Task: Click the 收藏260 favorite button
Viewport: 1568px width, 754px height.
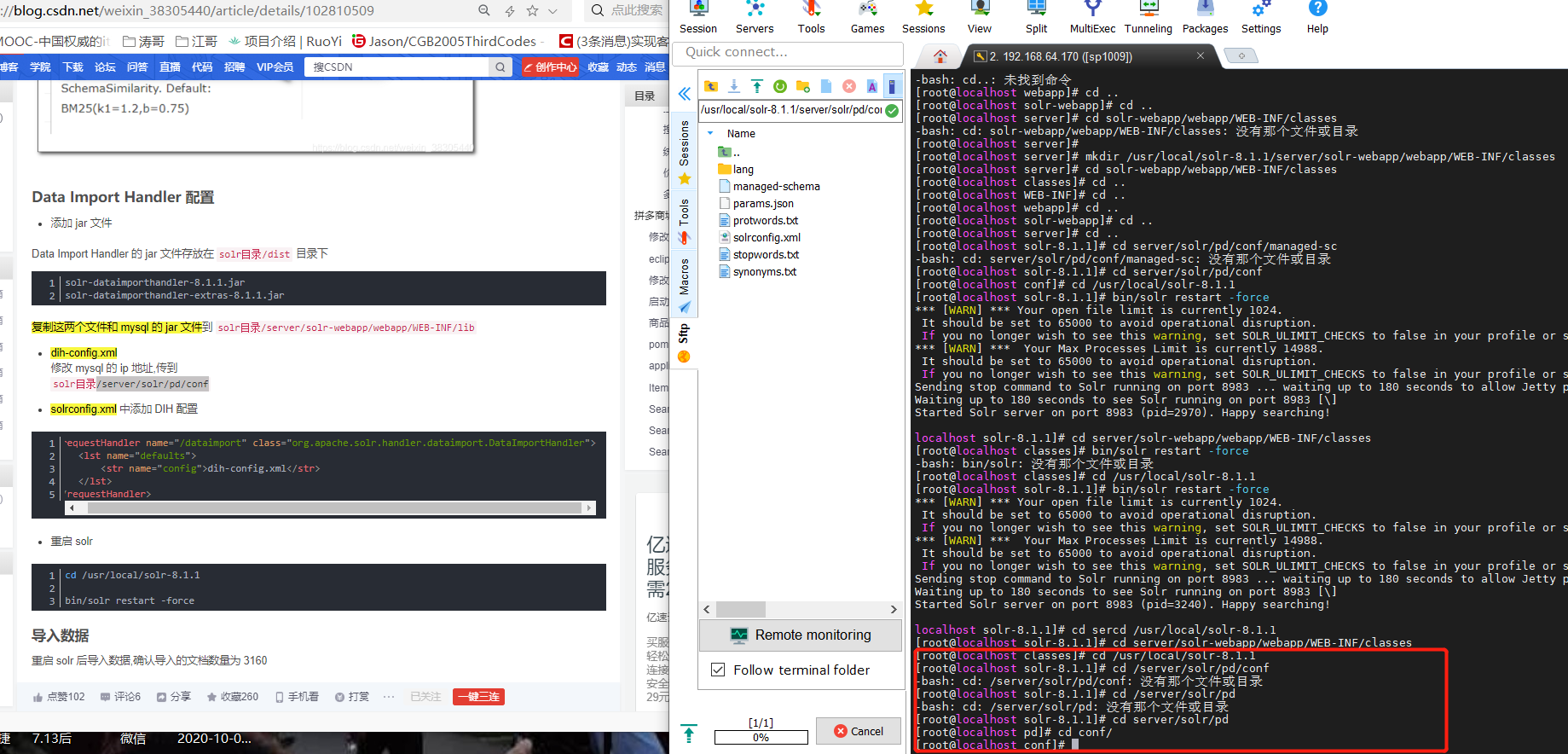Action: (x=233, y=697)
